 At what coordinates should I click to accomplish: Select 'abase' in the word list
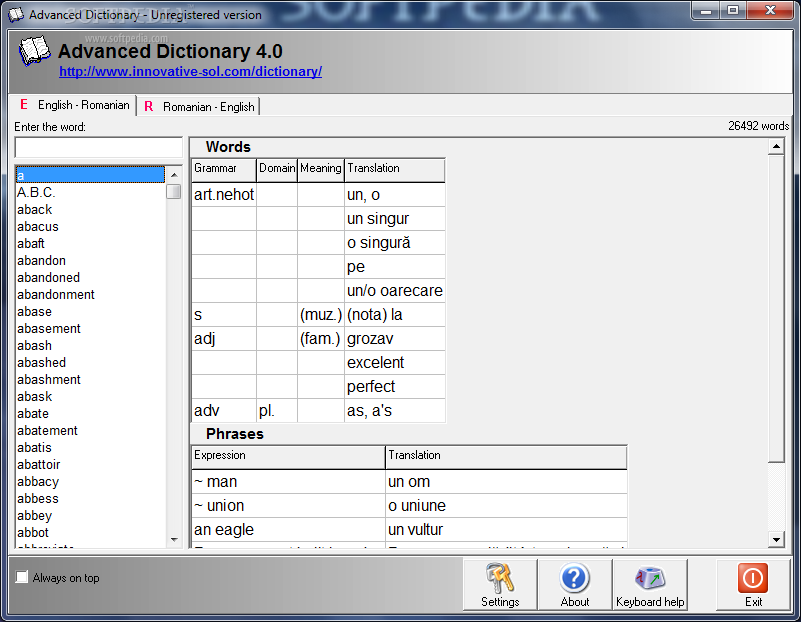[x=90, y=312]
